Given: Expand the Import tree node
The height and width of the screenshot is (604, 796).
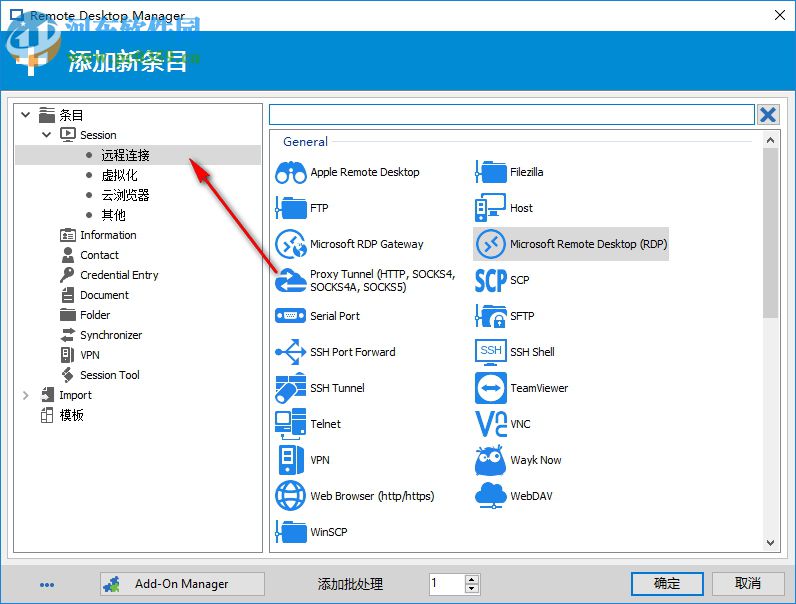Looking at the screenshot, I should point(25,395).
